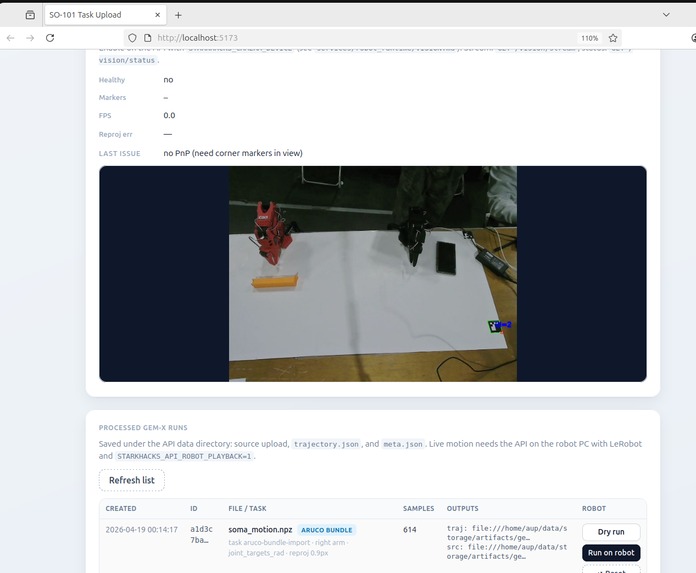Viewport: 696px width, 573px height.
Task: Click the page info icon in address bar
Action: point(148,38)
